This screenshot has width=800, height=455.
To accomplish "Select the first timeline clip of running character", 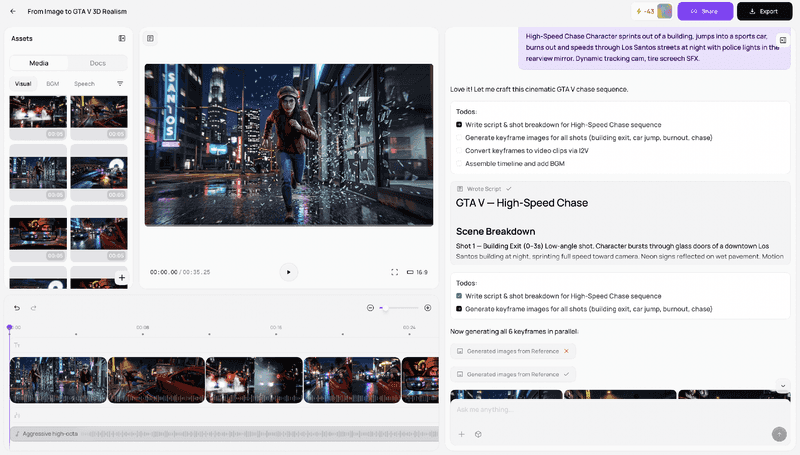I will 58,380.
